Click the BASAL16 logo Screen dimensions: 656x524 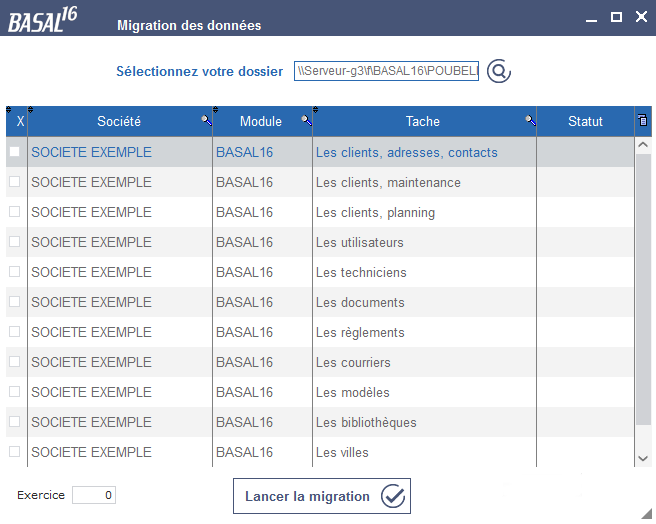point(43,21)
